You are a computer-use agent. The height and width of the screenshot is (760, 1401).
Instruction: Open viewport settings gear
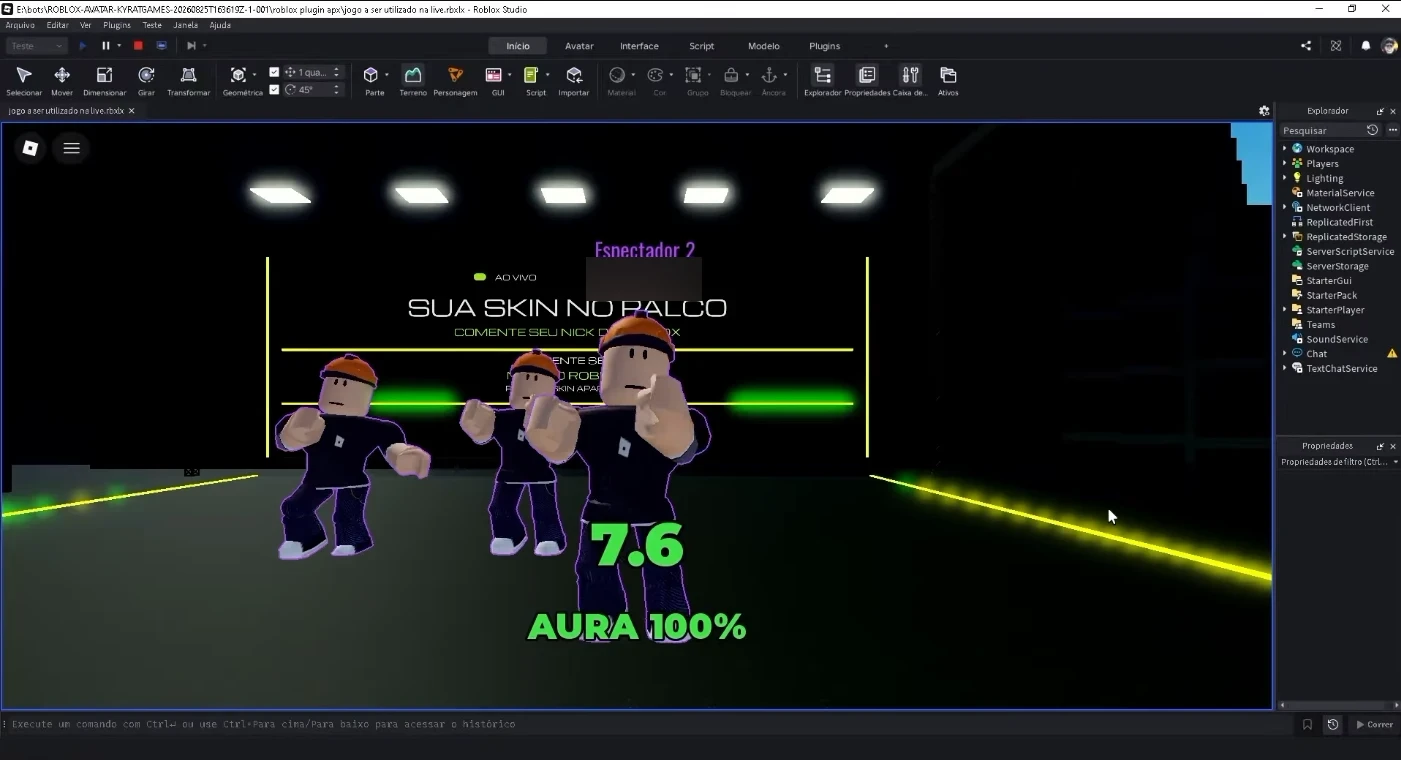(x=1264, y=111)
